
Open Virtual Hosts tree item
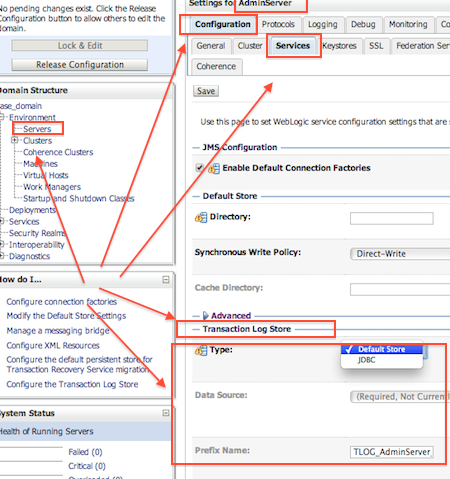point(46,175)
